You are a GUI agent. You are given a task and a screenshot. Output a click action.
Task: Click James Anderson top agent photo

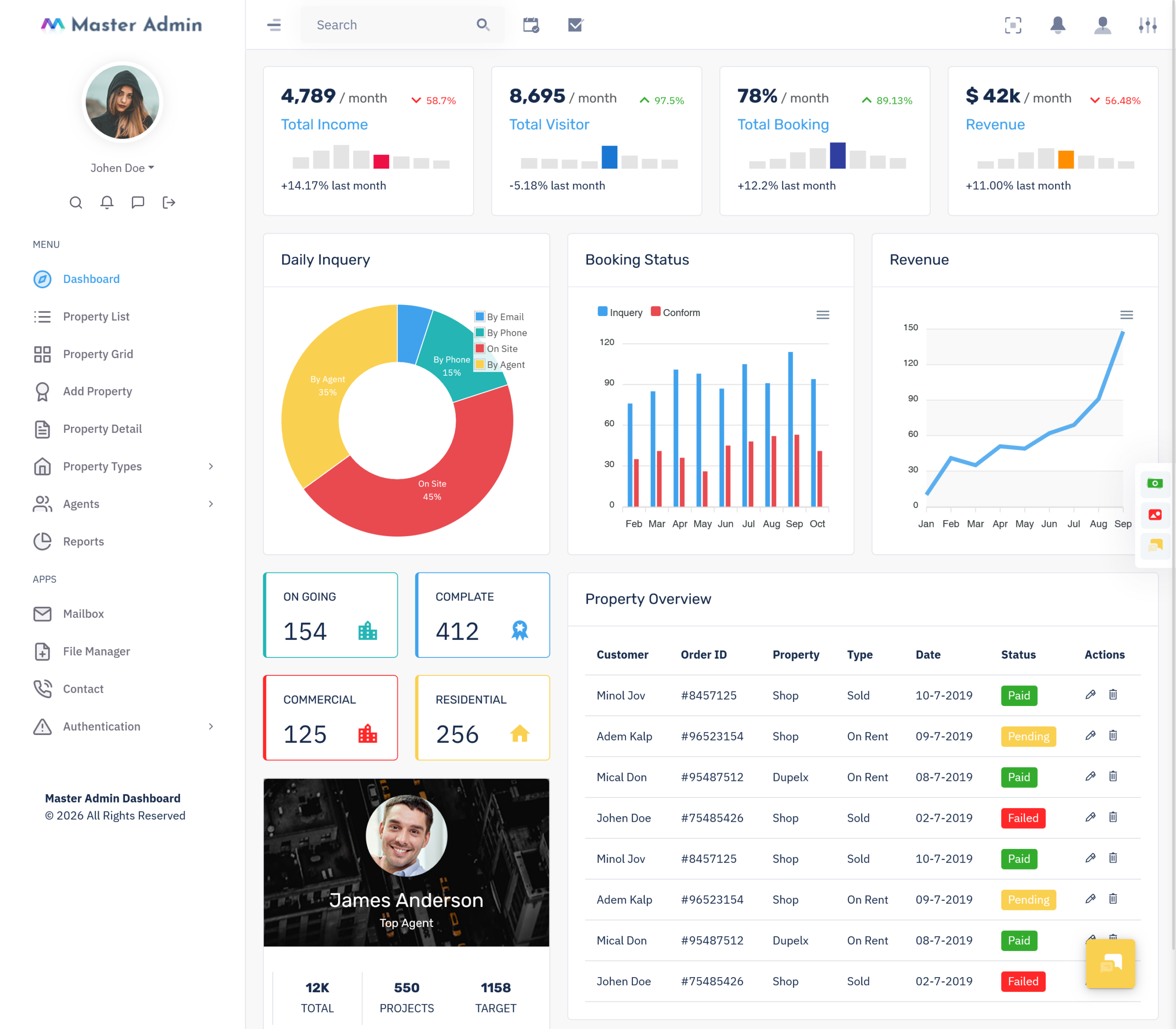(407, 836)
